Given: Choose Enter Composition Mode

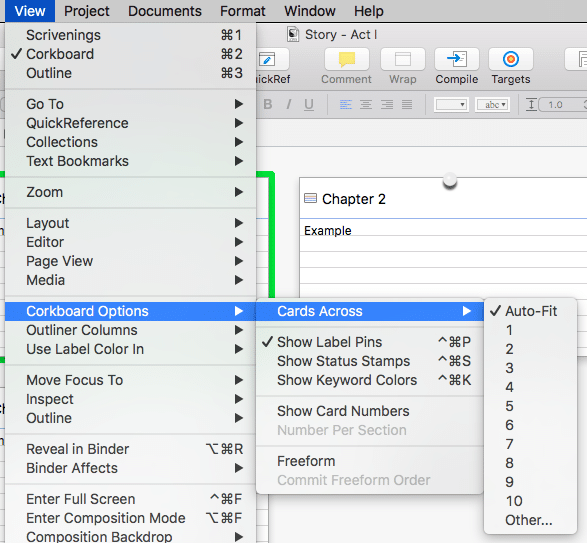Looking at the screenshot, I should point(130,518).
